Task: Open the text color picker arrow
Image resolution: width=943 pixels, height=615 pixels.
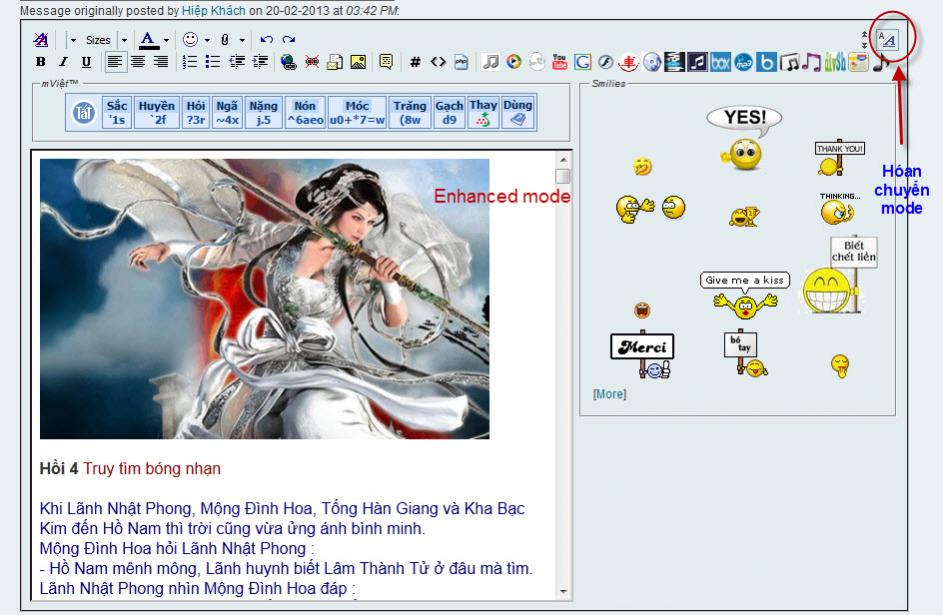Action: pos(166,40)
